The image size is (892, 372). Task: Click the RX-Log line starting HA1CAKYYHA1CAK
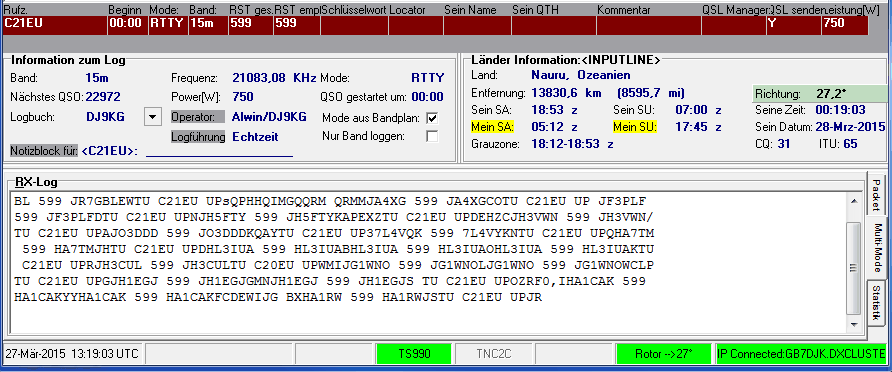(278, 297)
